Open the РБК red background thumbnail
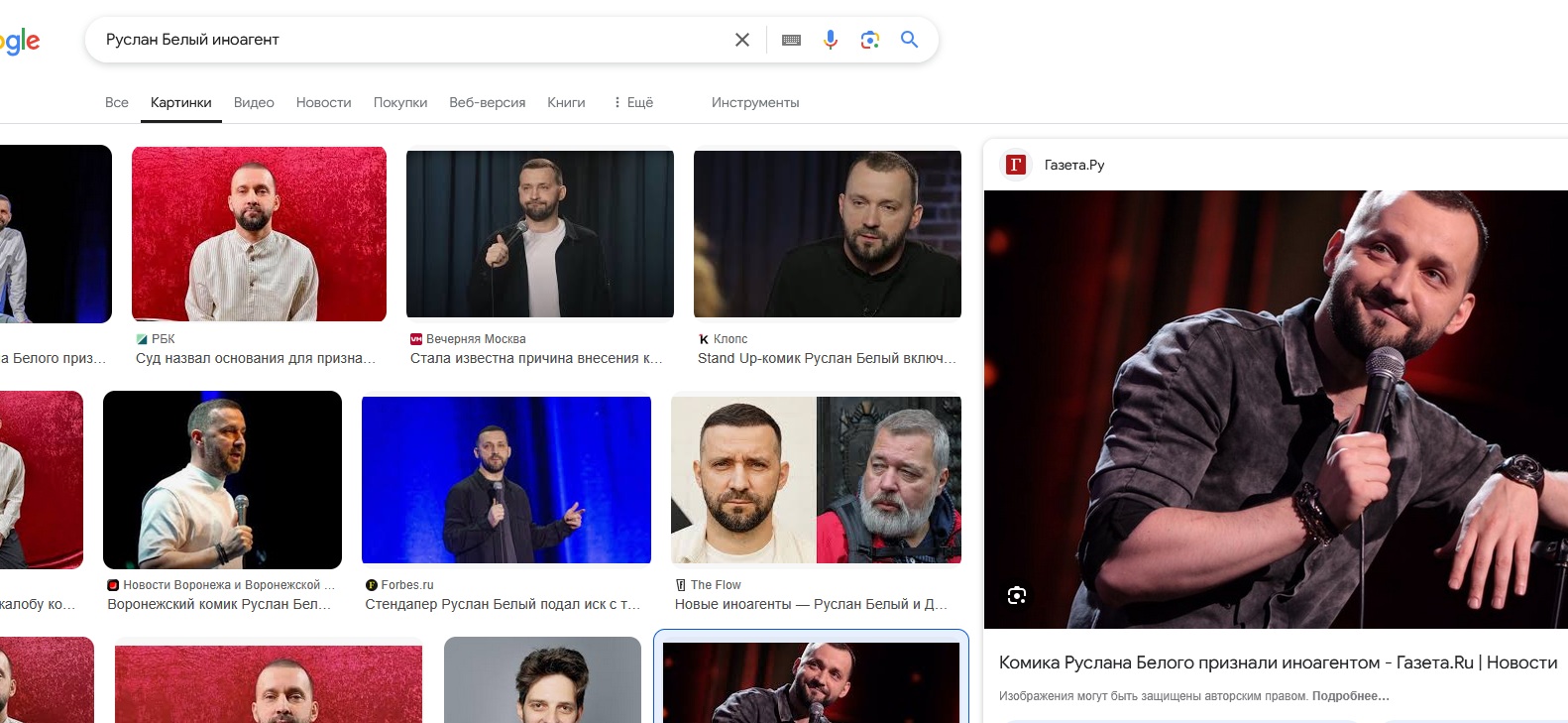This screenshot has height=723, width=1568. point(259,234)
